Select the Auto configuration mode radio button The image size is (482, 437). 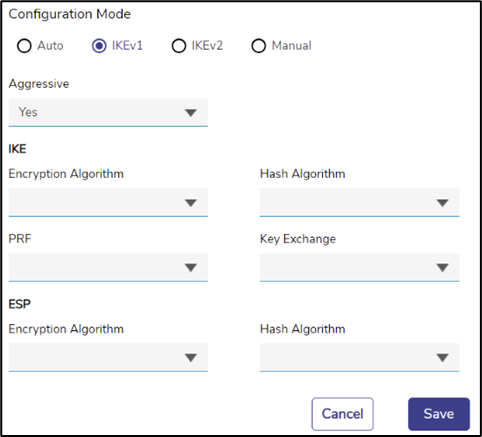pyautogui.click(x=24, y=46)
